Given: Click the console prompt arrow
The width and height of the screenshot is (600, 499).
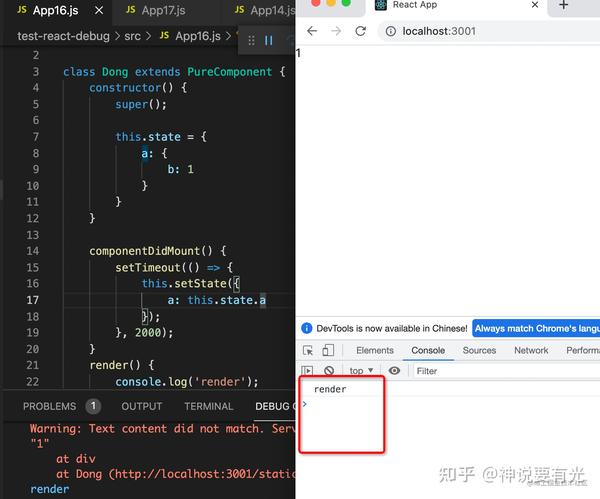Looking at the screenshot, I should pyautogui.click(x=305, y=404).
